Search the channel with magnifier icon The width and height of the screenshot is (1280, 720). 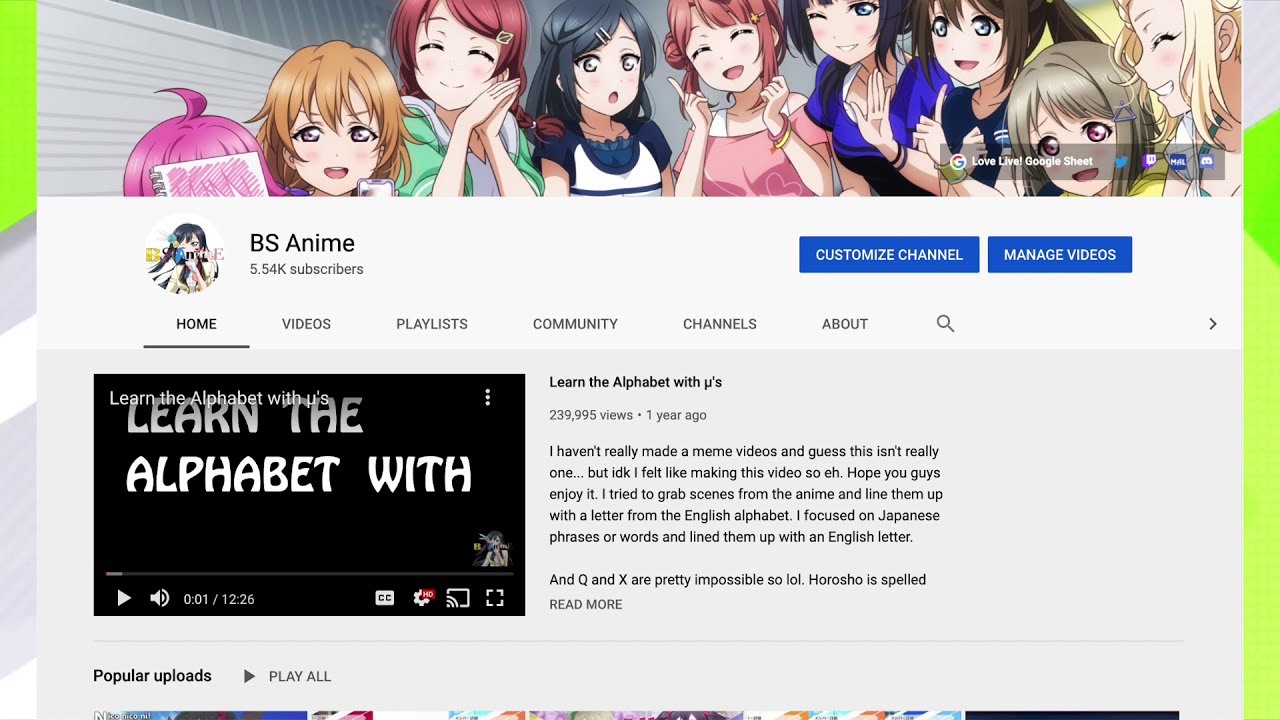pos(945,323)
